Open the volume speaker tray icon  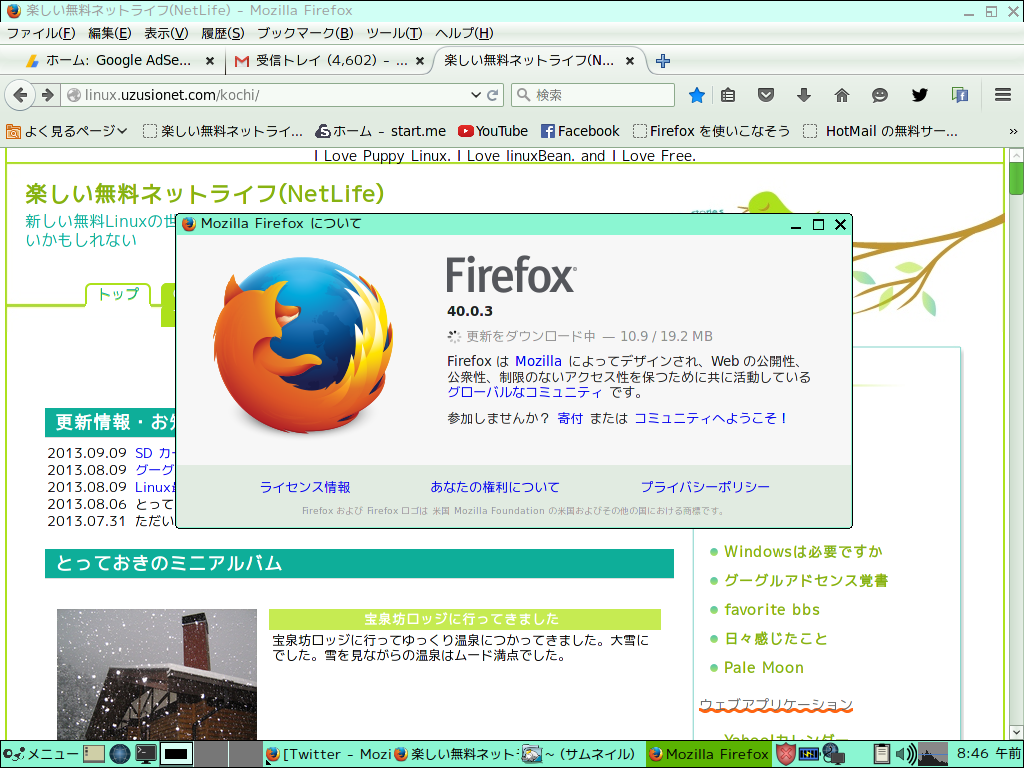coord(905,754)
